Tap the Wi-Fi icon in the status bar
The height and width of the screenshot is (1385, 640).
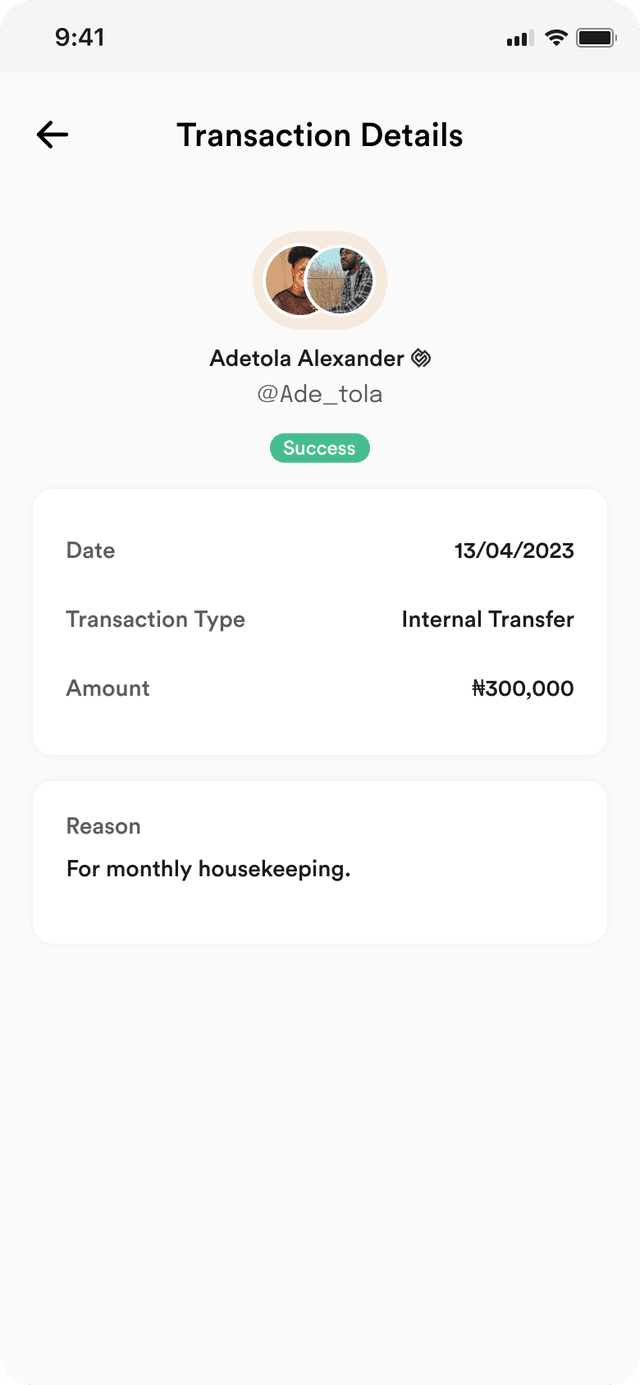click(x=556, y=38)
